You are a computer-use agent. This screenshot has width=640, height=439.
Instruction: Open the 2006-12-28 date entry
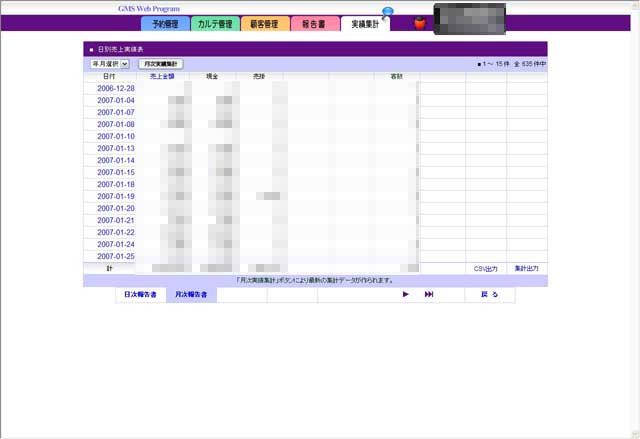click(116, 88)
